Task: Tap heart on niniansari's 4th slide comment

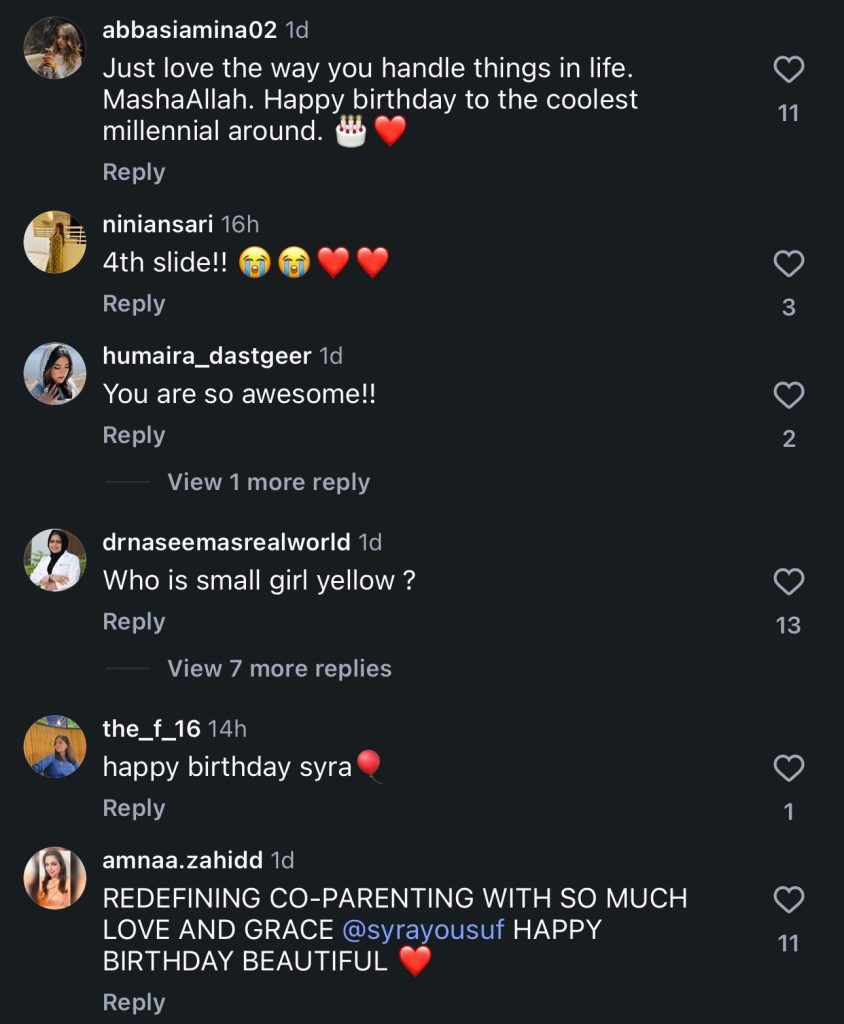Action: tap(789, 264)
